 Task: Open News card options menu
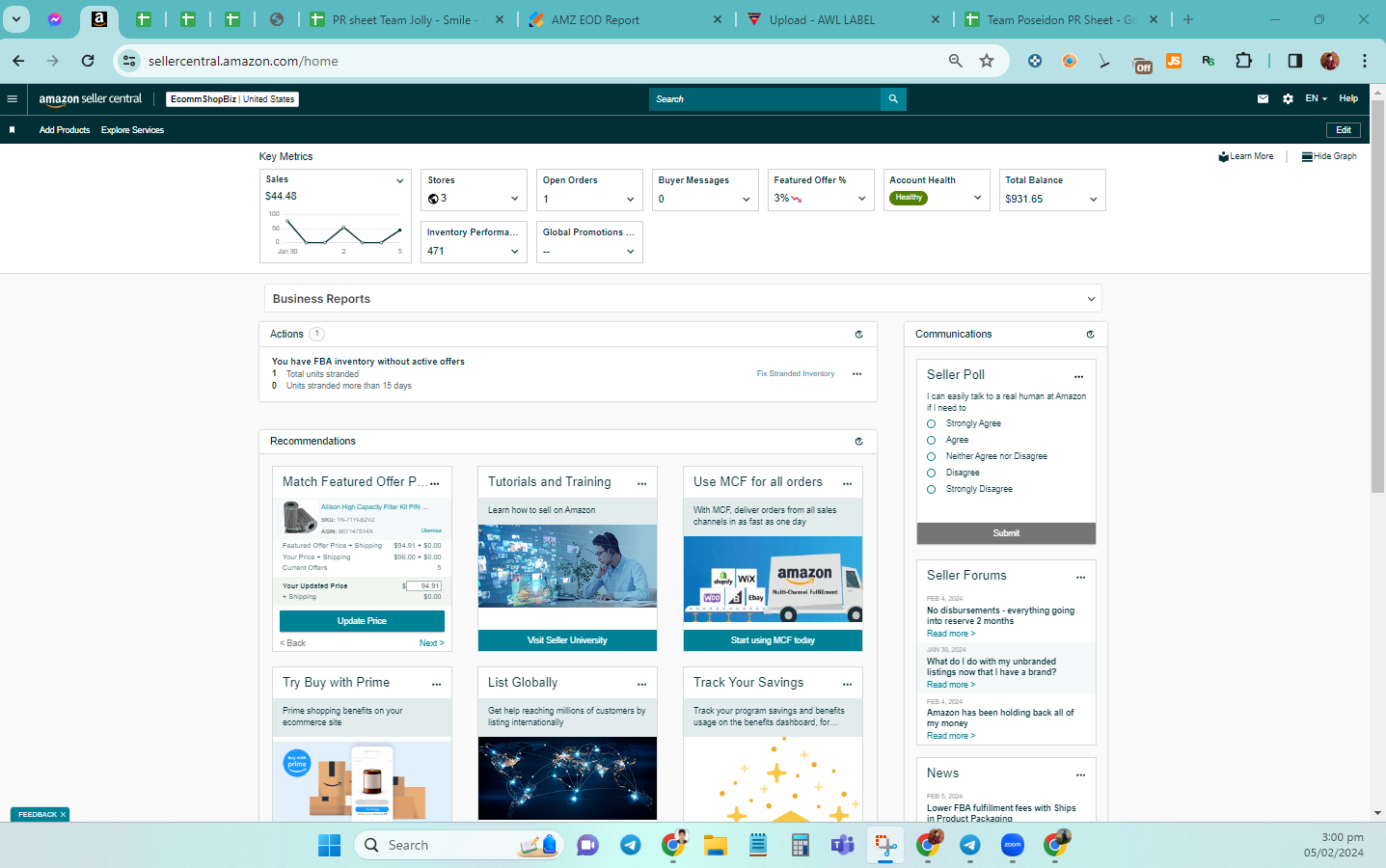coord(1080,774)
